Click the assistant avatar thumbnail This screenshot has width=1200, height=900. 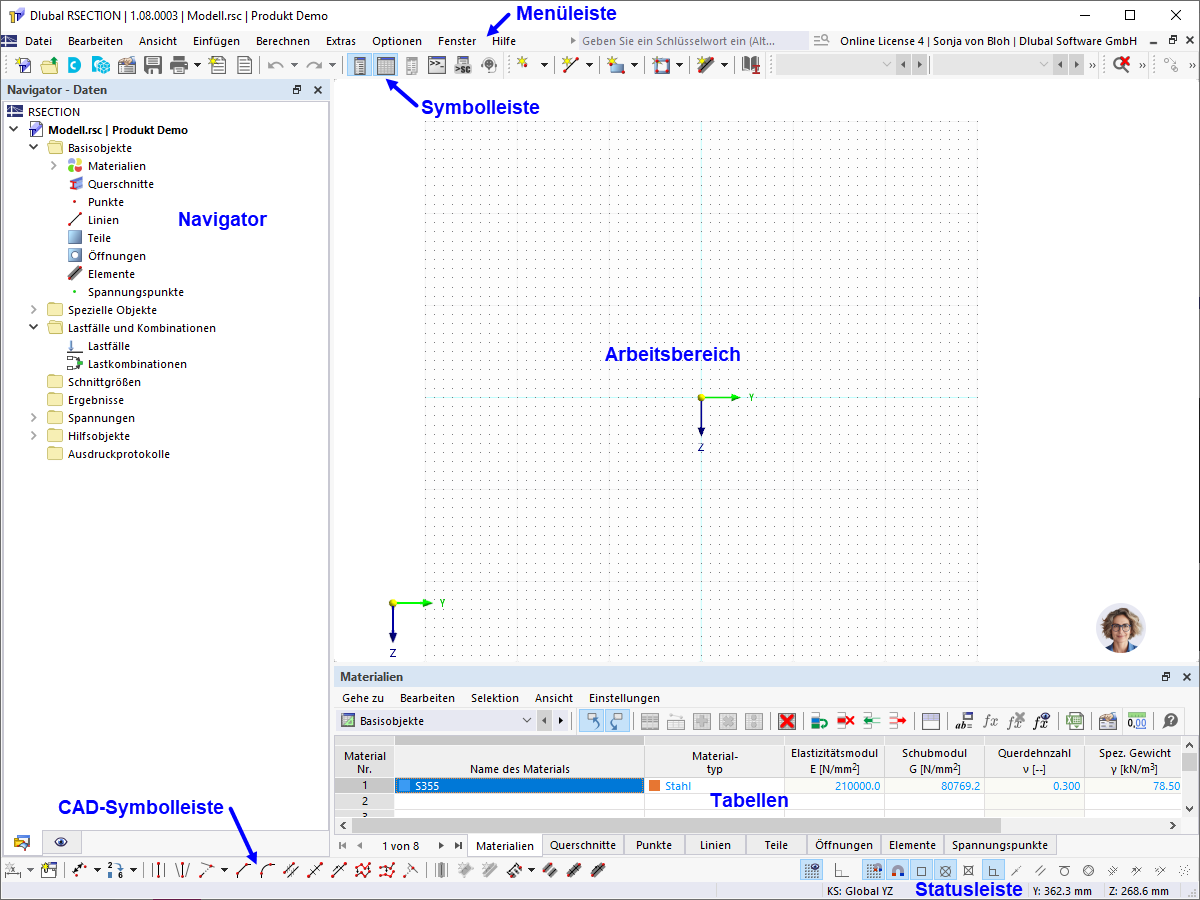click(1121, 628)
